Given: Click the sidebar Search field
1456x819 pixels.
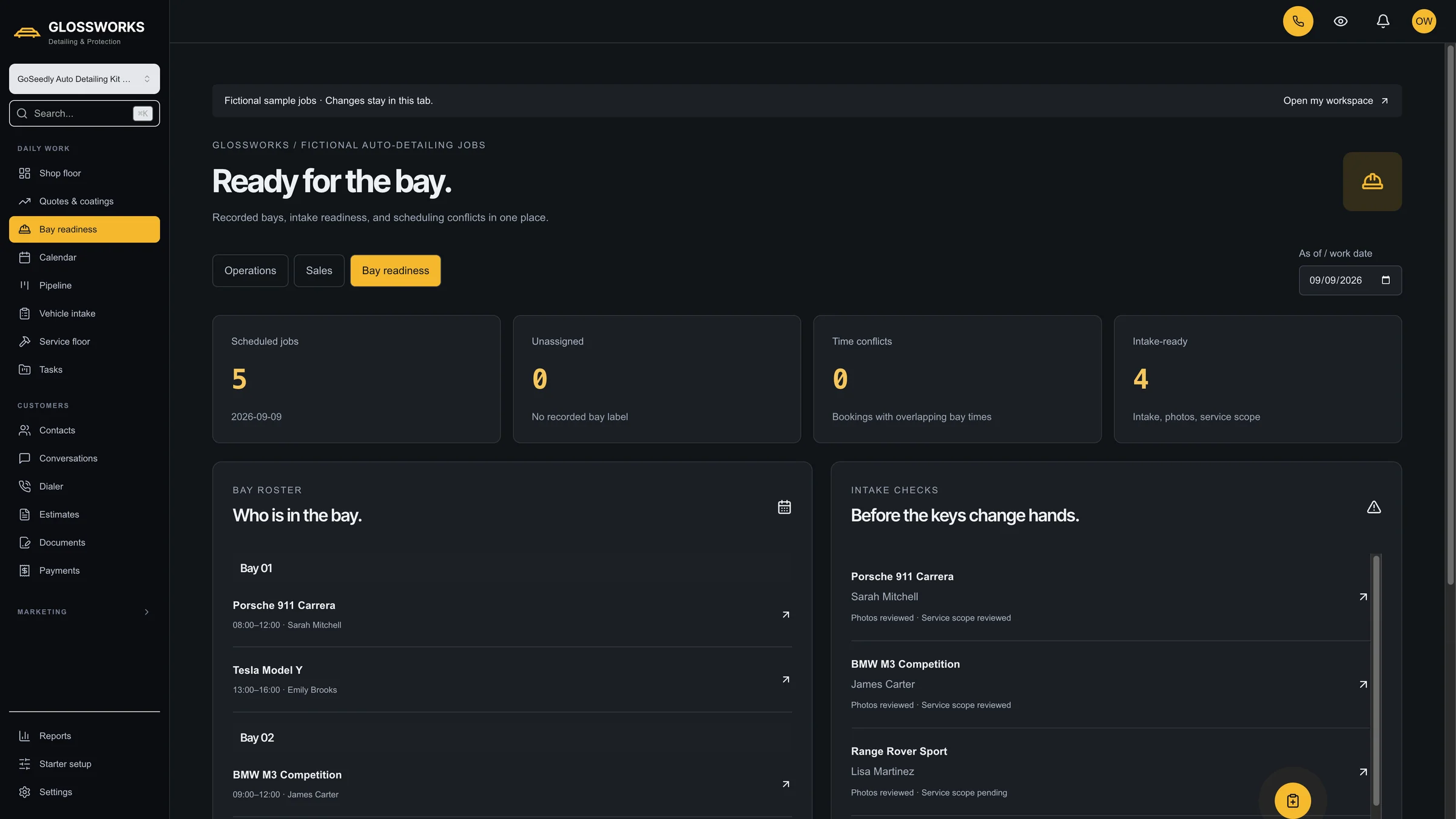Looking at the screenshot, I should pyautogui.click(x=84, y=113).
